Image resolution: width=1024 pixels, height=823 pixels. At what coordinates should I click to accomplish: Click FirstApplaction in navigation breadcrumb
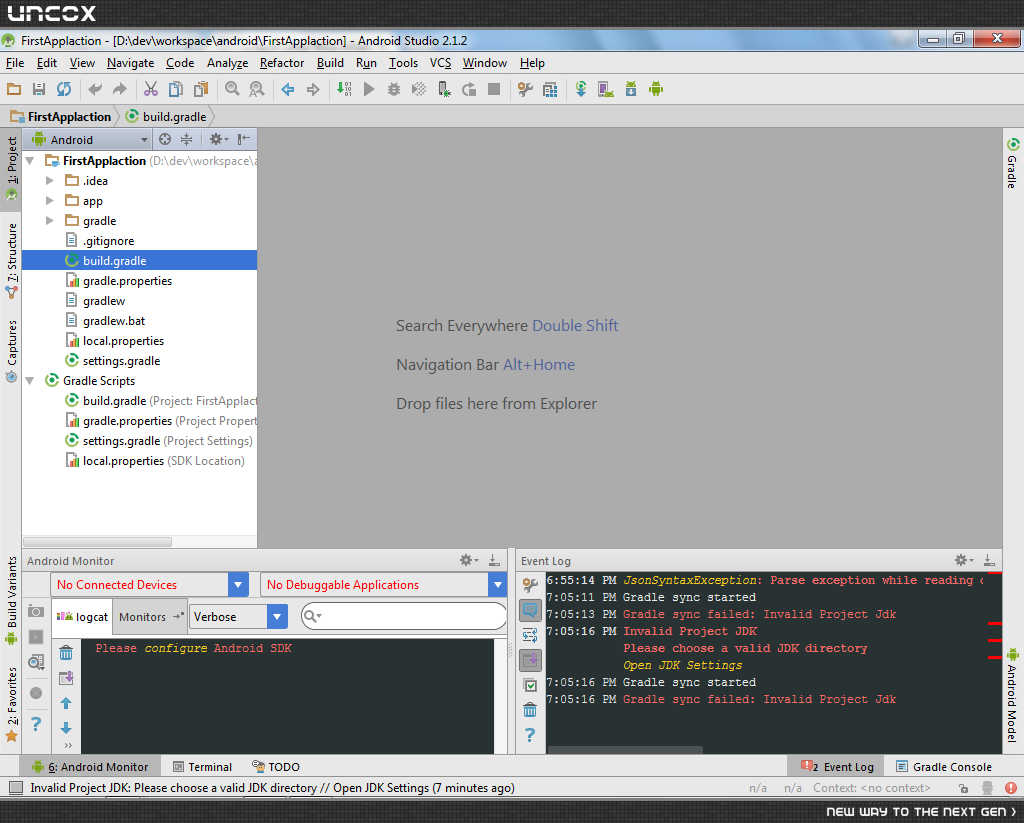[x=61, y=116]
